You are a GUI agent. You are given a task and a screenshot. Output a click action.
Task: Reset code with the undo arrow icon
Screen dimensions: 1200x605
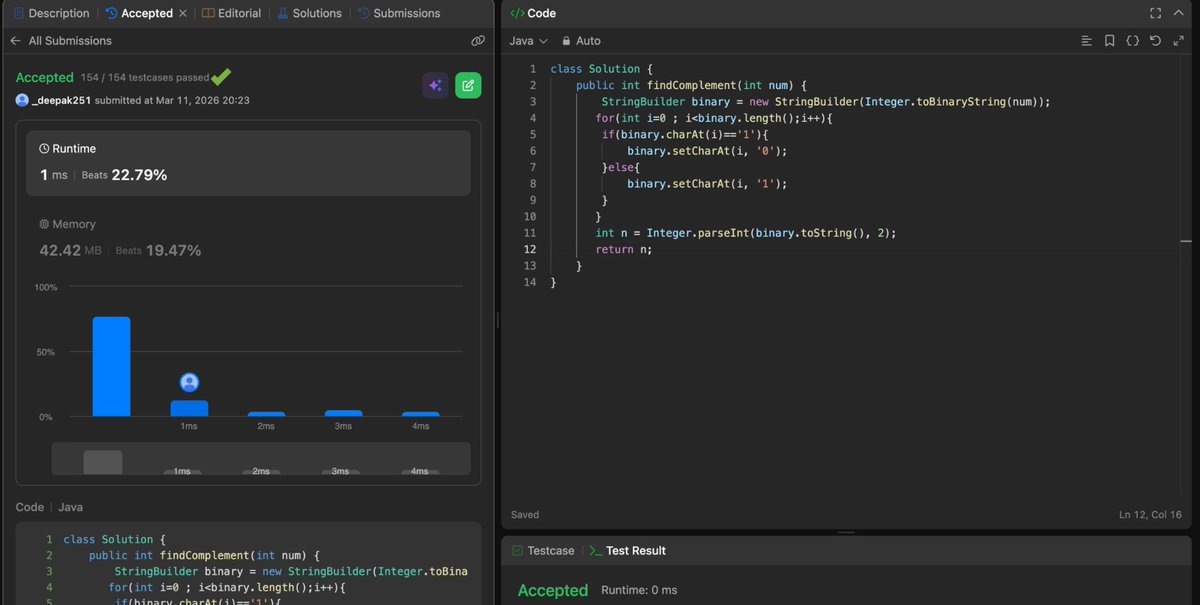click(x=1155, y=41)
